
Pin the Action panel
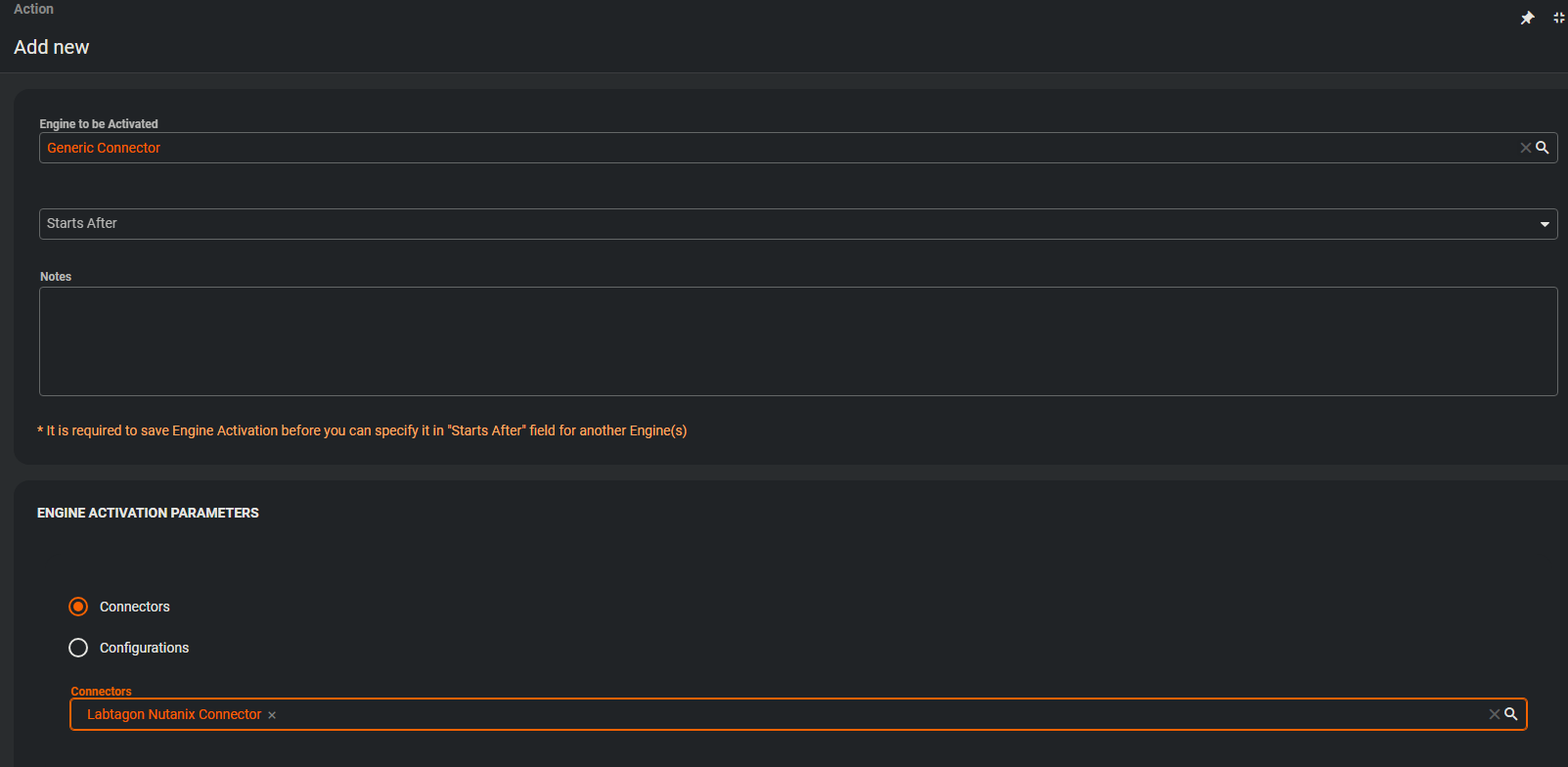click(x=1527, y=19)
